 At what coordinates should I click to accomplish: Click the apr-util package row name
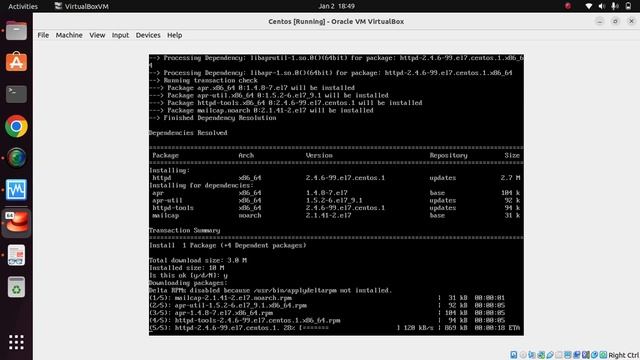(167, 200)
